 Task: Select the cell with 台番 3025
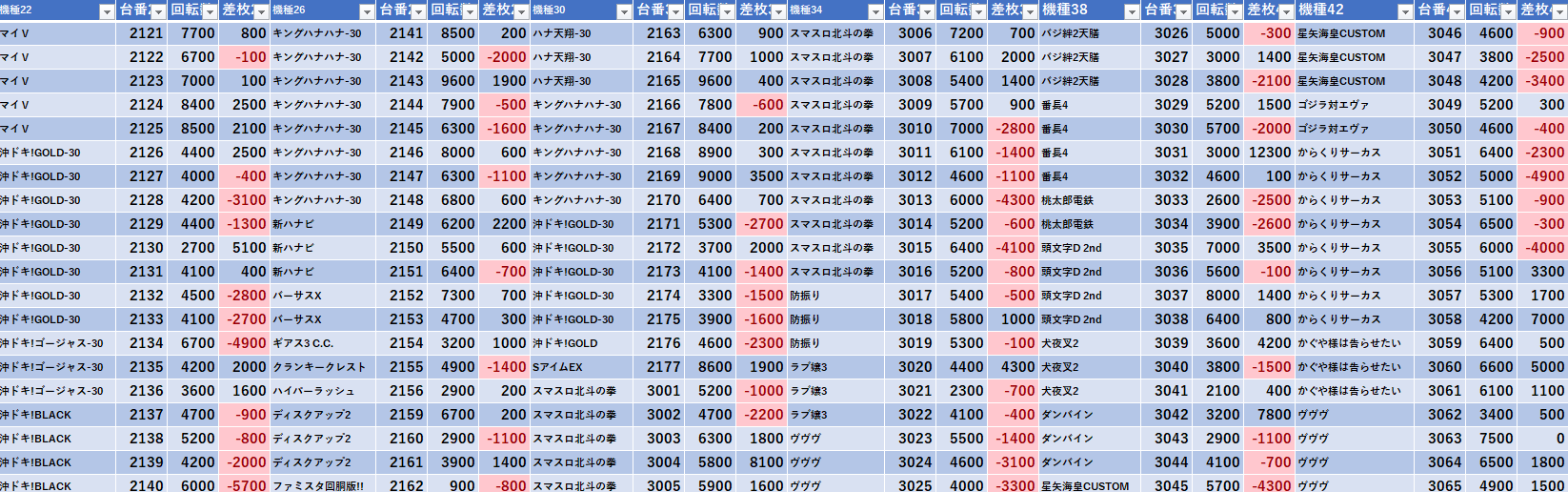click(911, 485)
